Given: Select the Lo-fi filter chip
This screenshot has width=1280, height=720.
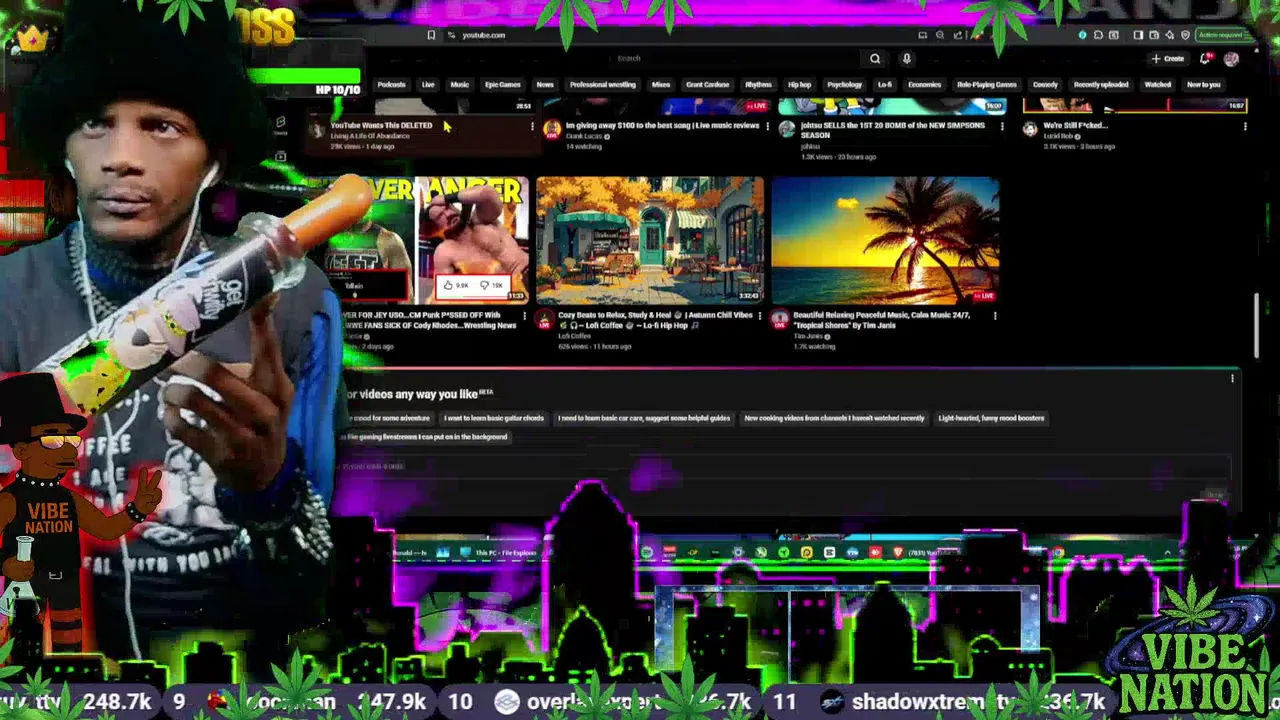Looking at the screenshot, I should 885,85.
